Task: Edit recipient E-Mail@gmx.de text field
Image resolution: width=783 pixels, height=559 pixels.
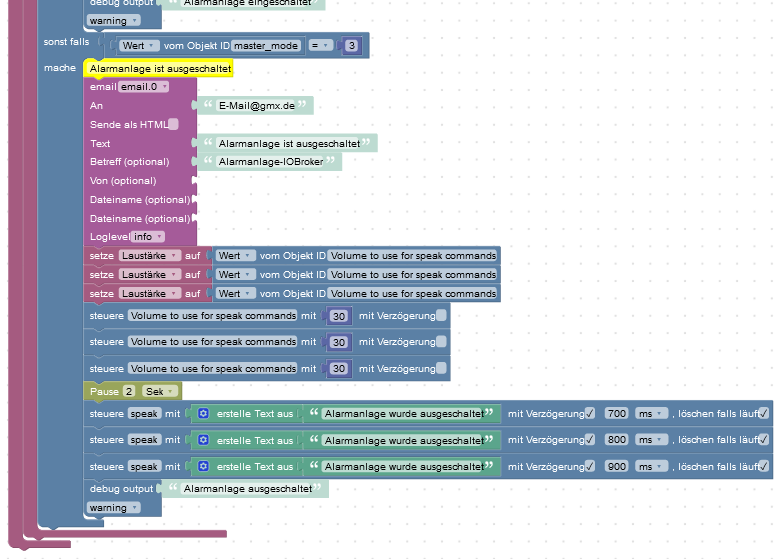Action: 257,106
